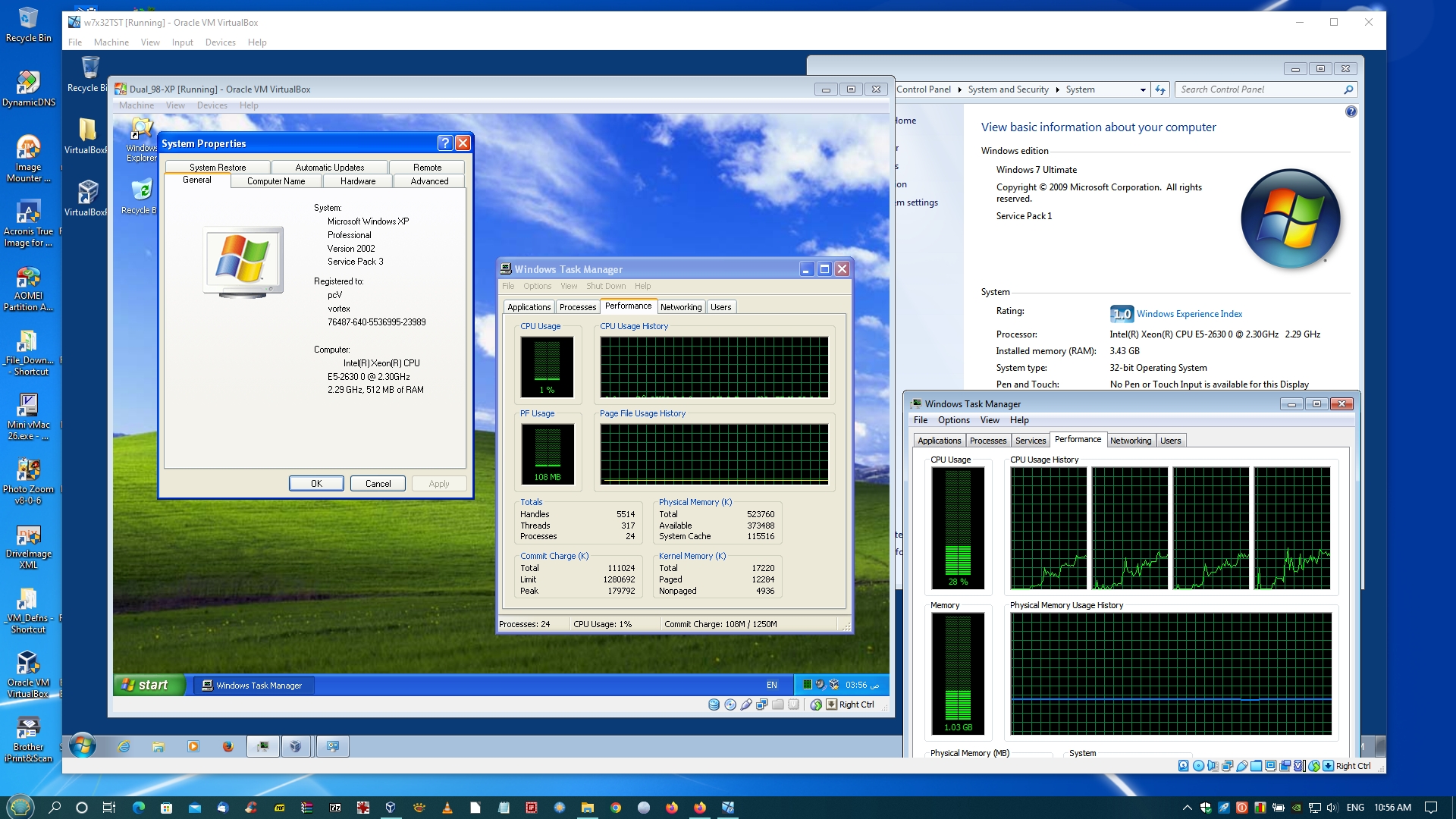This screenshot has width=1456, height=819.
Task: Open the Networking tab in XP Task Manager
Action: (681, 307)
